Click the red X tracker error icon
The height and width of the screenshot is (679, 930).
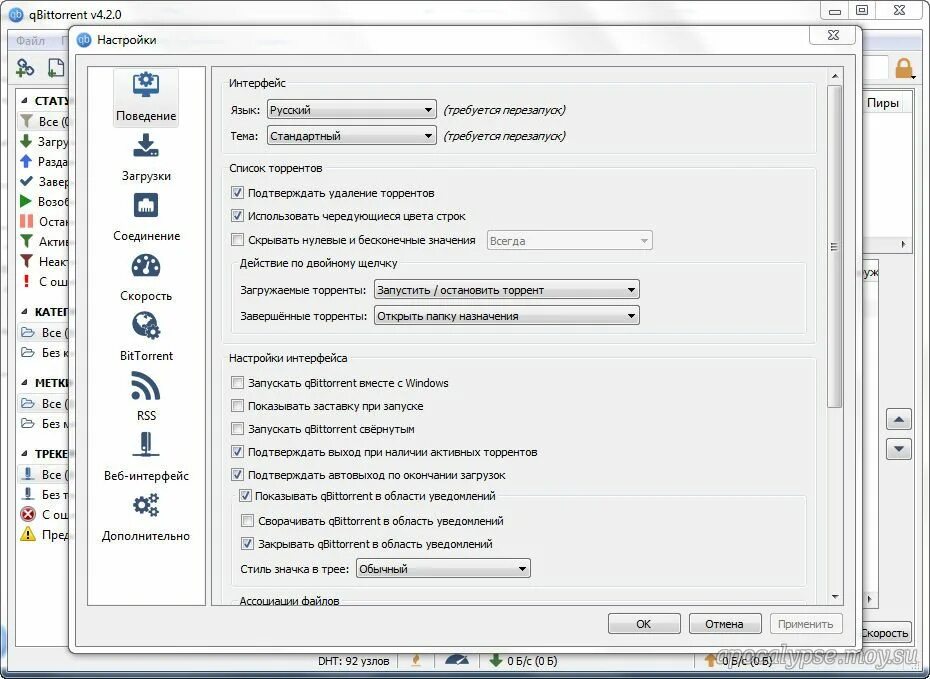[28, 514]
